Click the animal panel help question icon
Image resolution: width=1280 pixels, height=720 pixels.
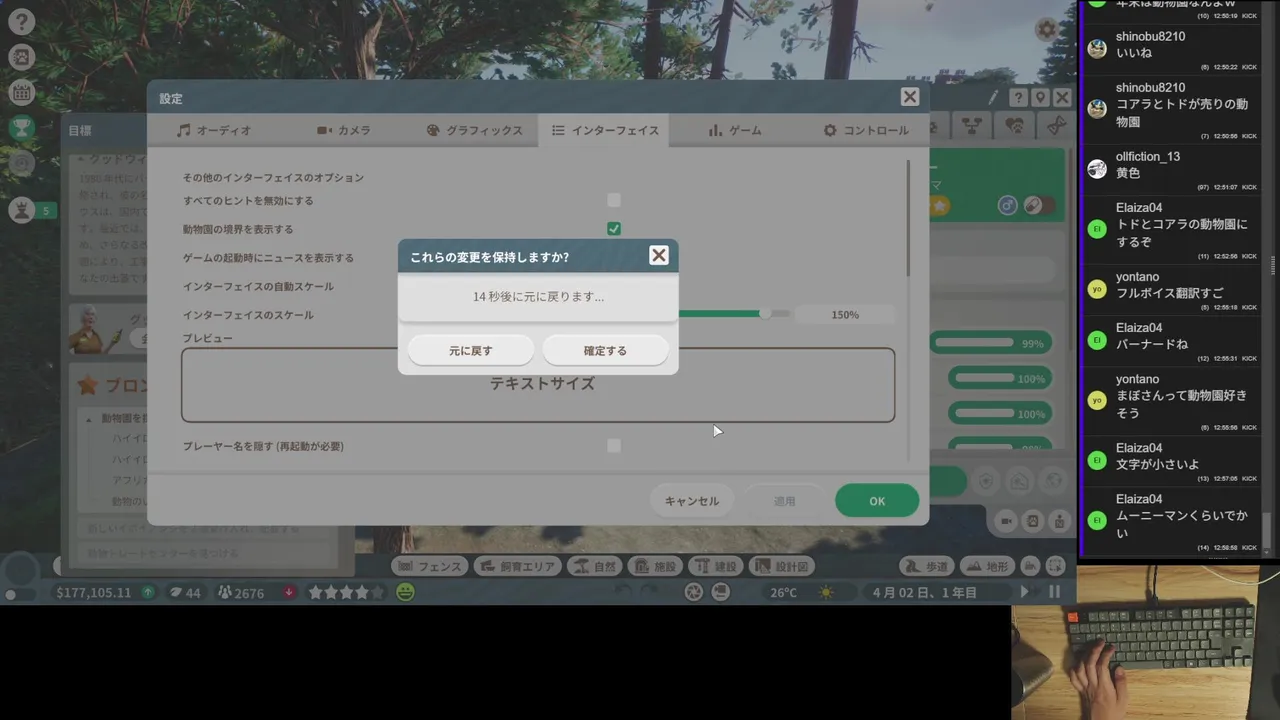(x=1018, y=98)
